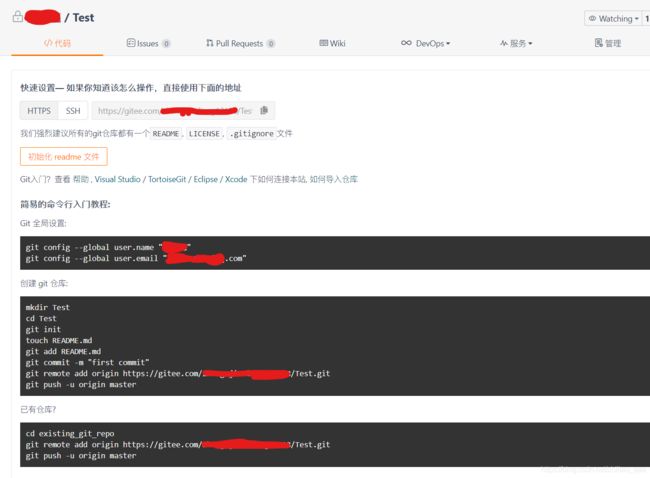This screenshot has height=478, width=650.
Task: Click the 'git add README.md' command line
Action: point(63,351)
